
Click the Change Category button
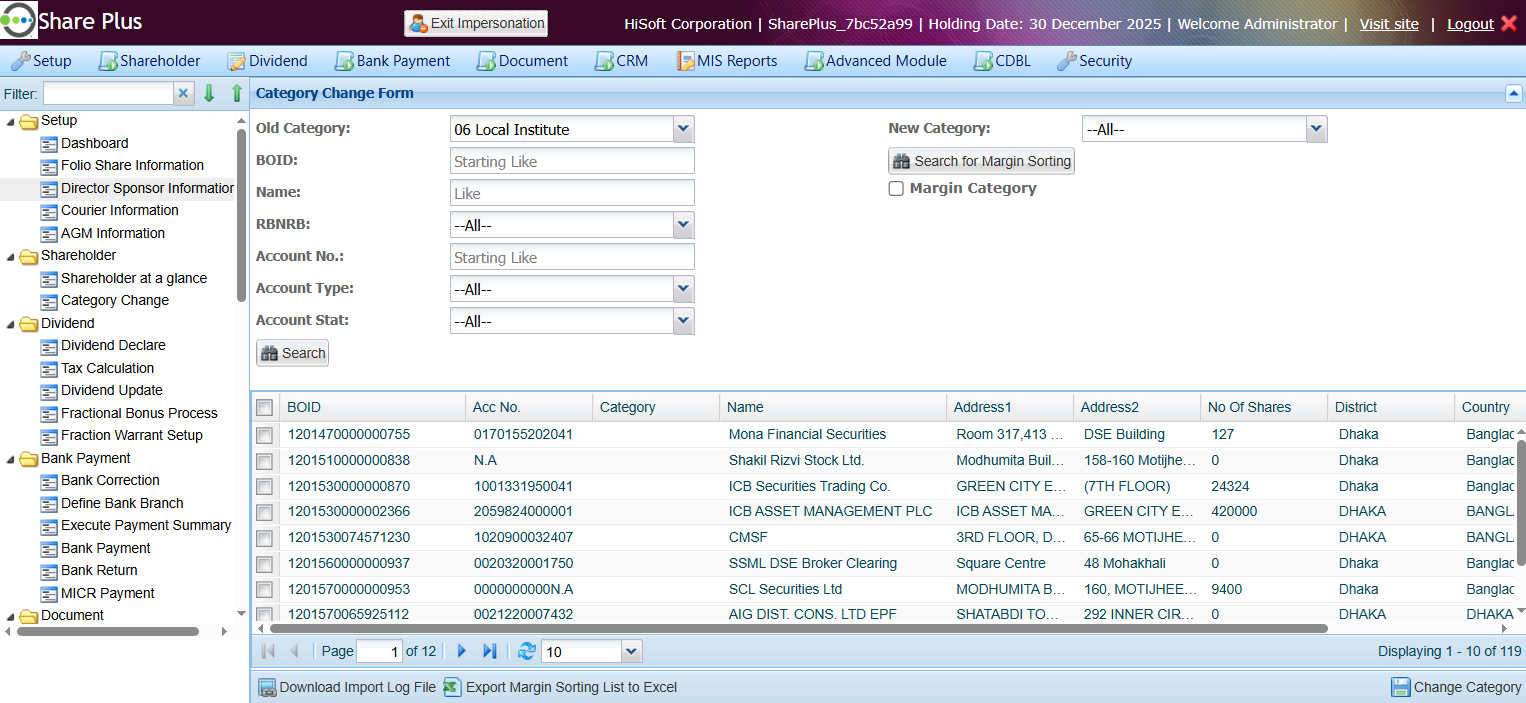click(x=1456, y=687)
